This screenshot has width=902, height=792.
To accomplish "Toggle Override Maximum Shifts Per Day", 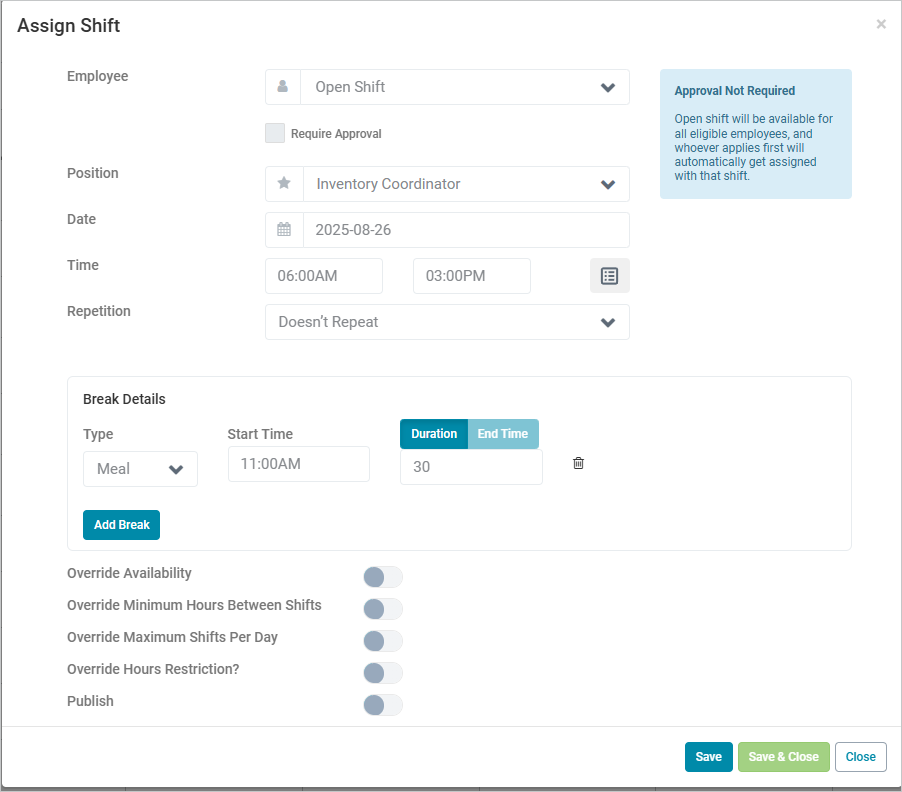I will pos(383,641).
